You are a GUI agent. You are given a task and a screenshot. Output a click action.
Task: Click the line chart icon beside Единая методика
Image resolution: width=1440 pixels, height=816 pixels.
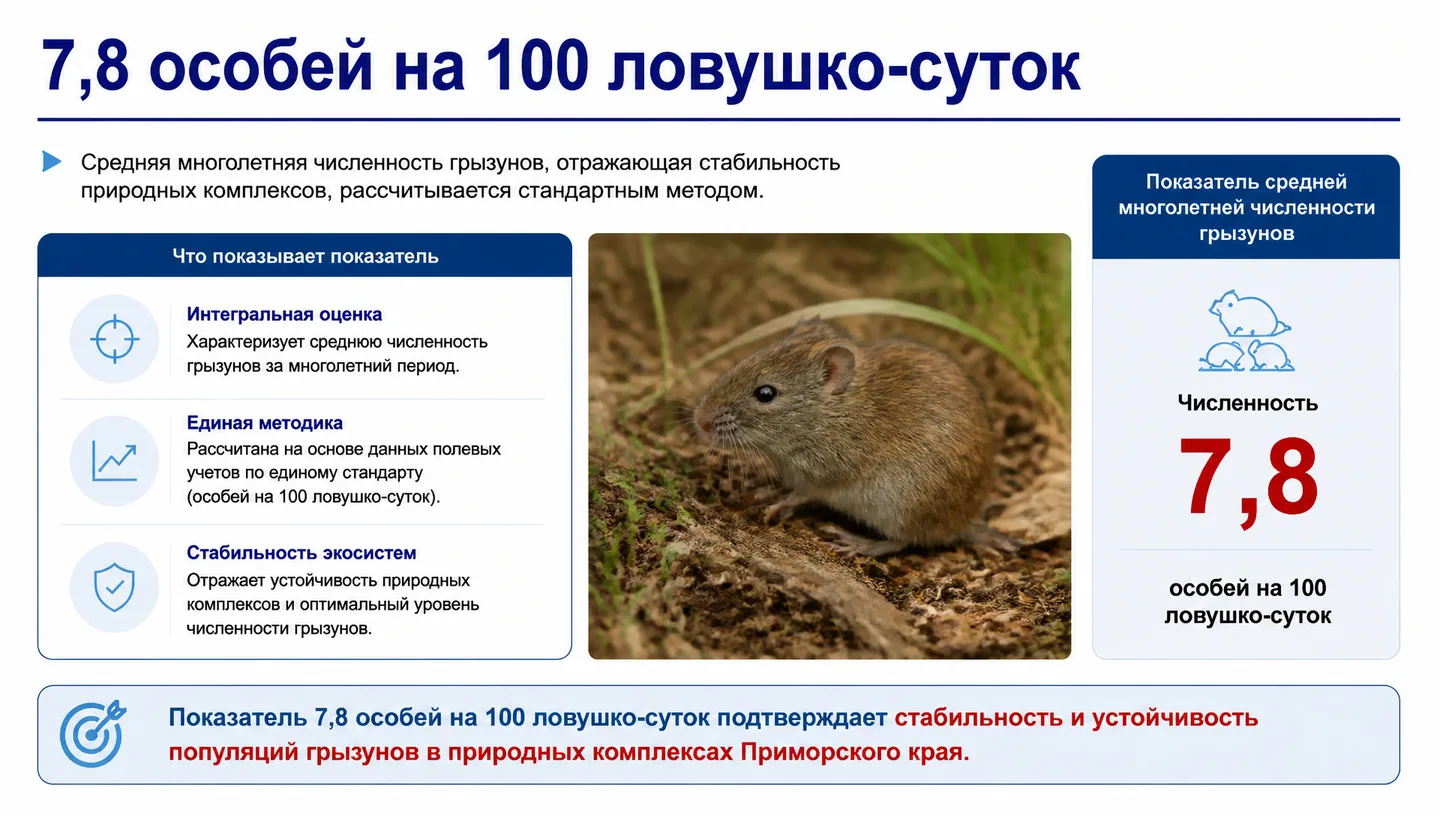point(114,461)
